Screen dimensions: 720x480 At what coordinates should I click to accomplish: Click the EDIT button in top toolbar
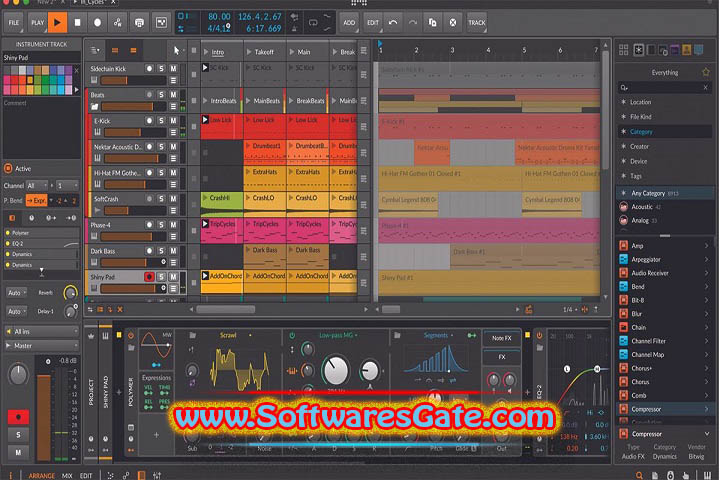373,23
